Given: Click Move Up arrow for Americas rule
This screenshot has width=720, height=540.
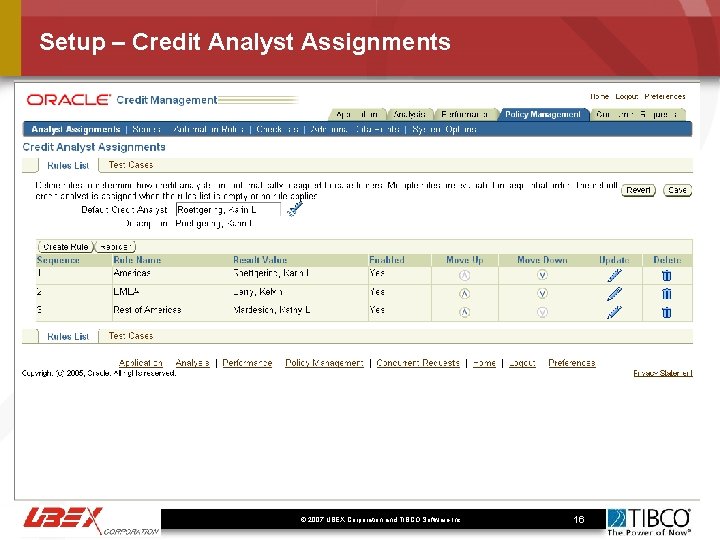Looking at the screenshot, I should [464, 275].
